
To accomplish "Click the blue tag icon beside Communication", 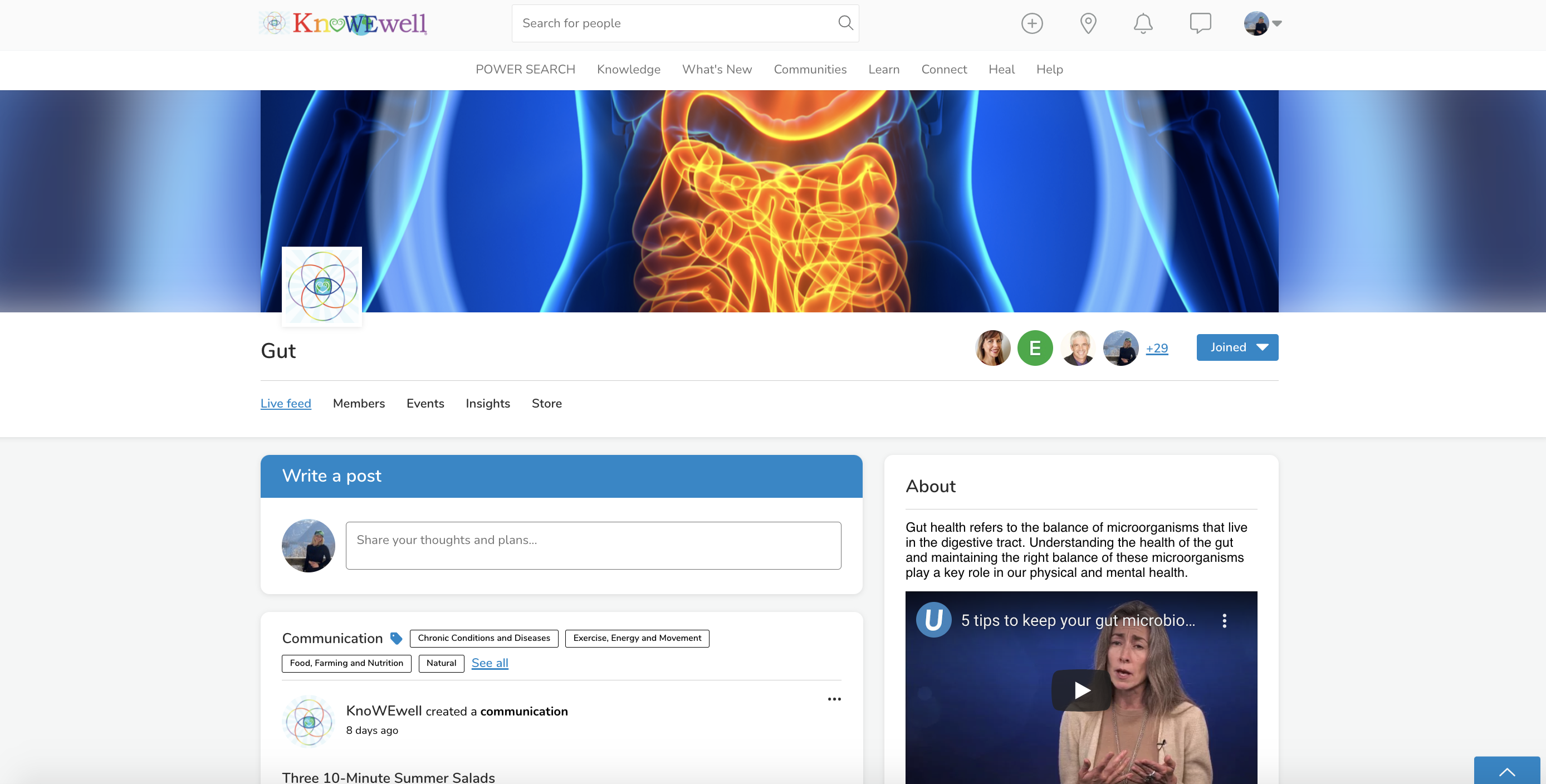I will [396, 638].
